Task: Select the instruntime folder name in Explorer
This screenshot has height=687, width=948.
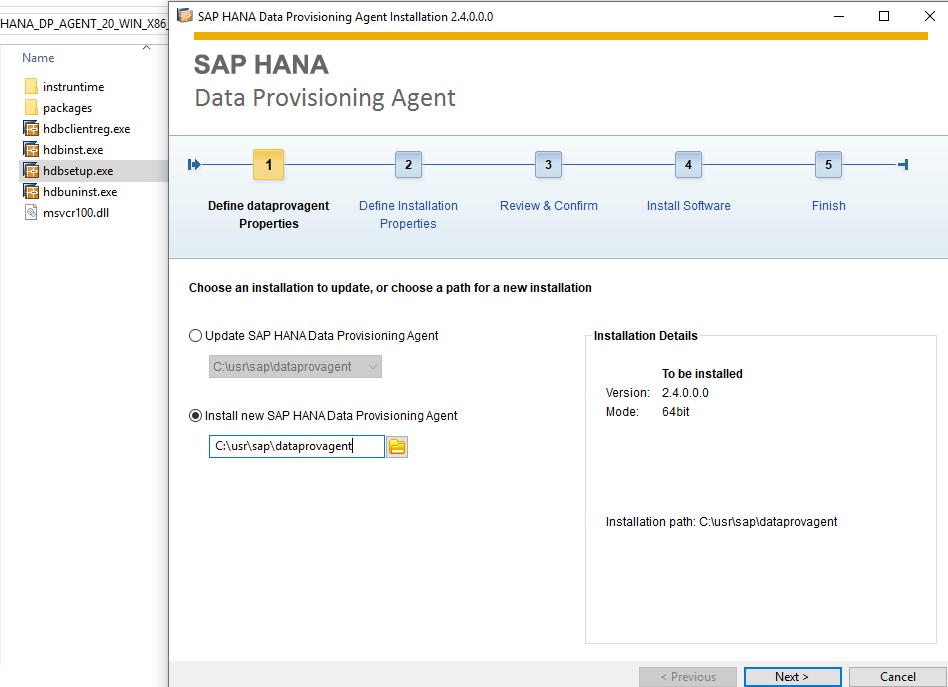Action: 74,87
